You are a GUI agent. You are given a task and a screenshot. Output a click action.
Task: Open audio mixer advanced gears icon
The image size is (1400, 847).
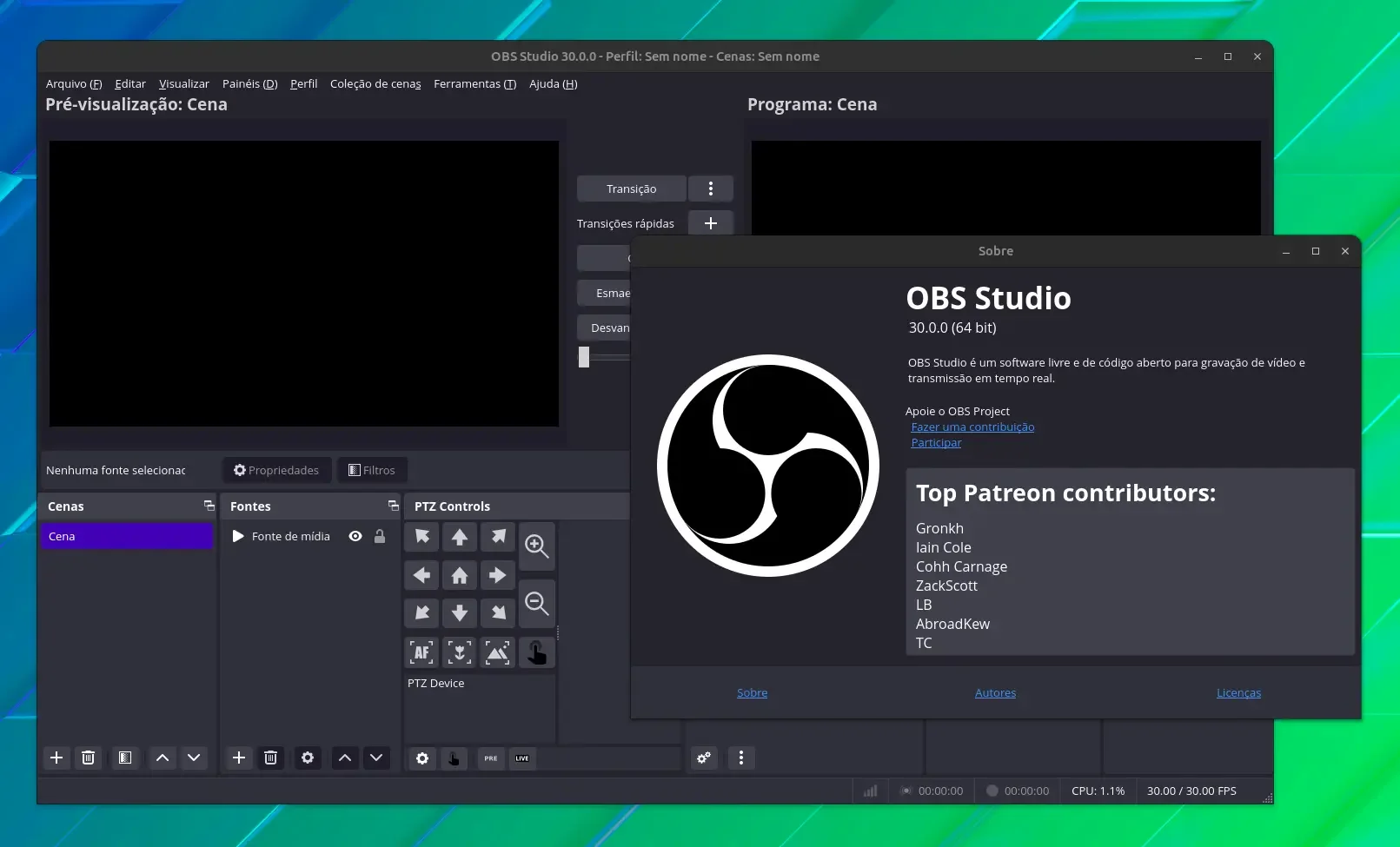tap(704, 758)
